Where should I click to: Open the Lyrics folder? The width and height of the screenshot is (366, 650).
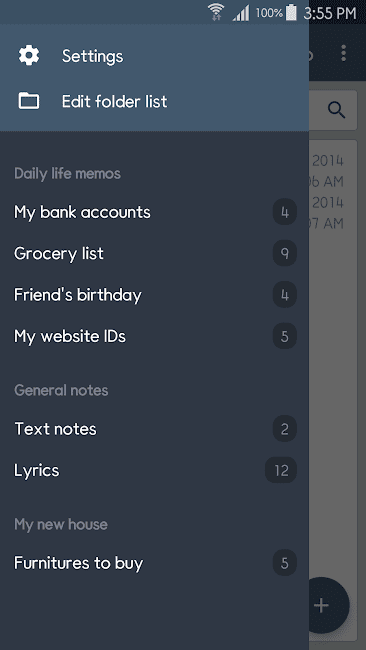155,471
